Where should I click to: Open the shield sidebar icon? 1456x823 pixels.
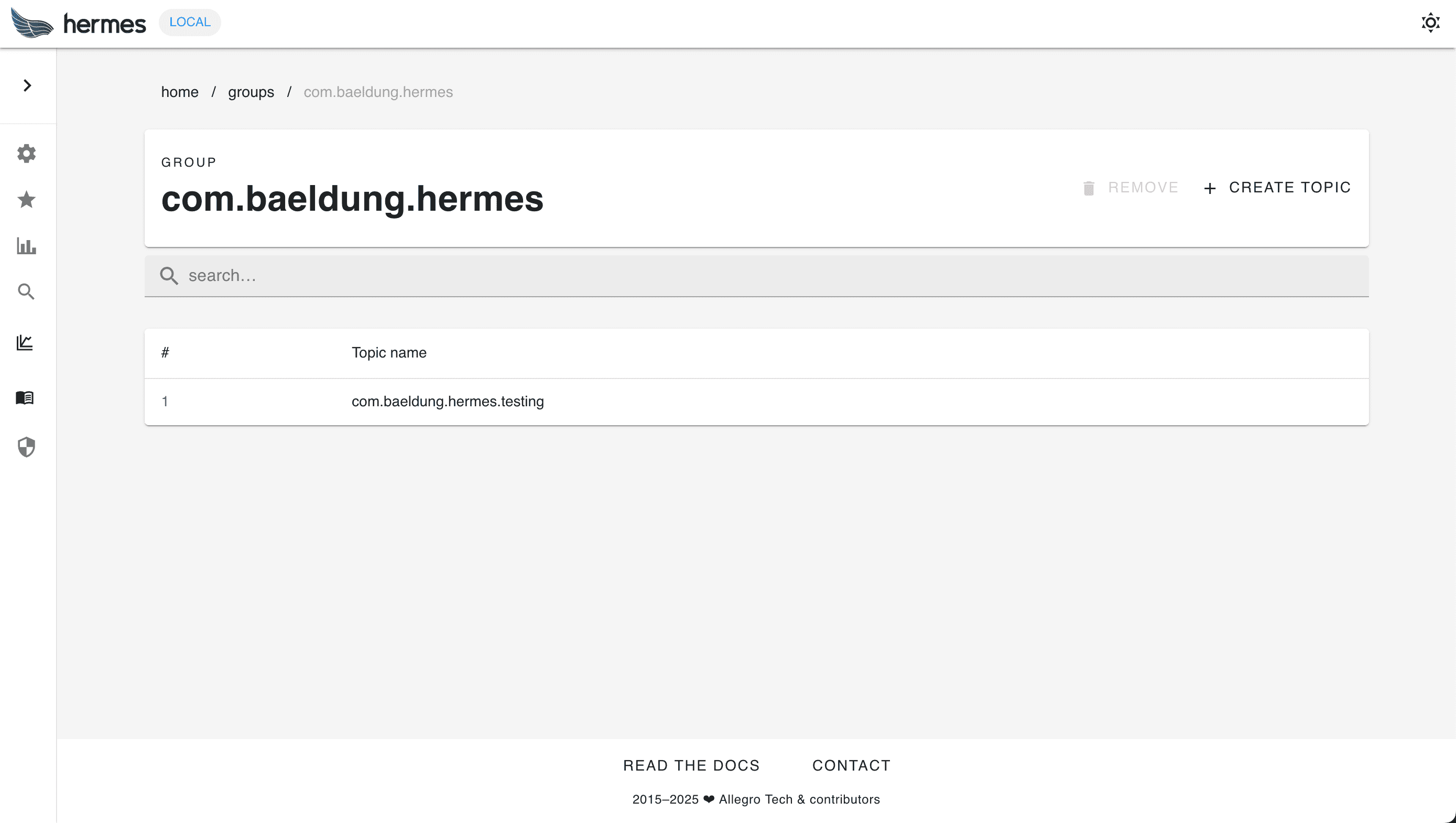[26, 447]
